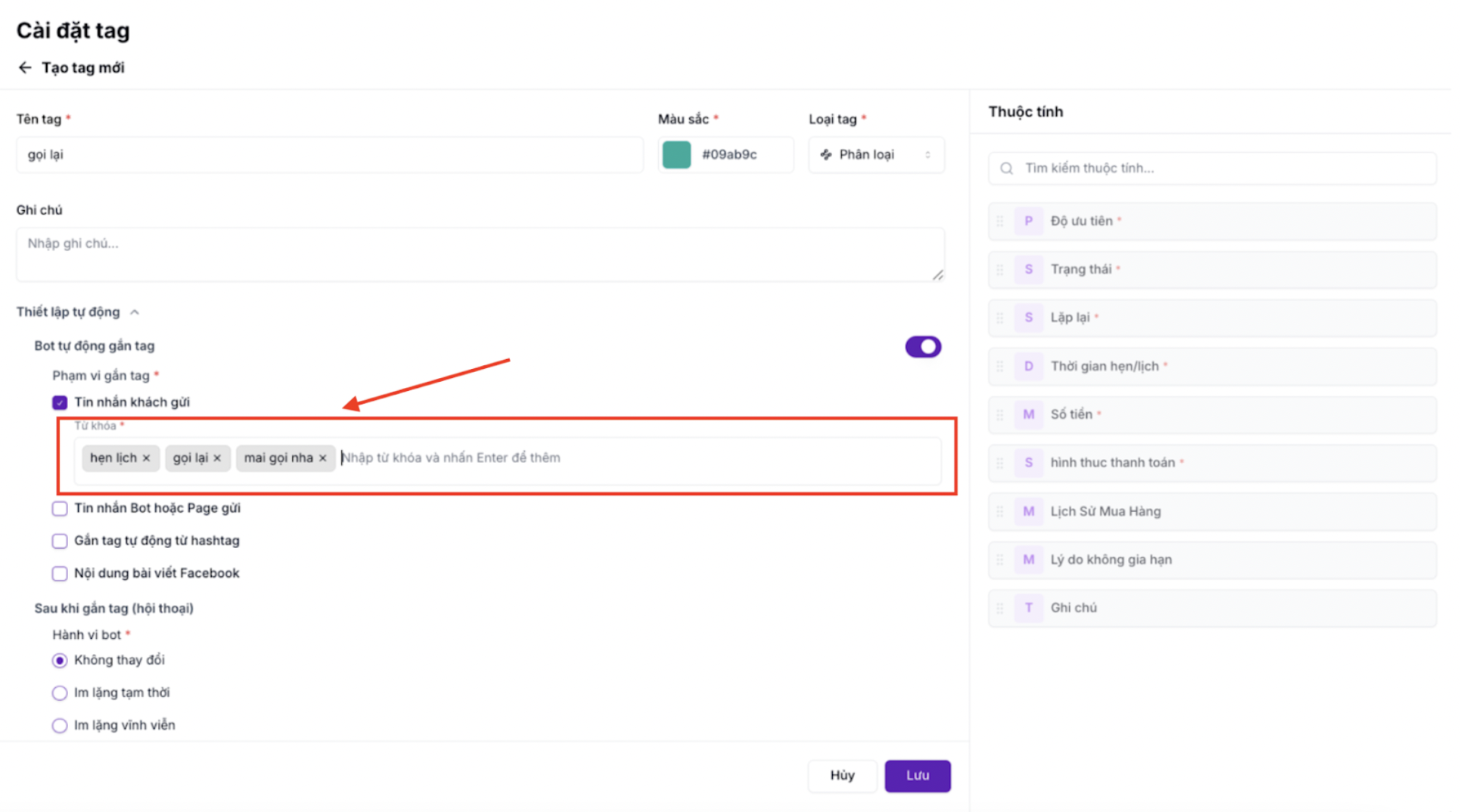Click the T icon of Ghi chú attribute

[1029, 609]
